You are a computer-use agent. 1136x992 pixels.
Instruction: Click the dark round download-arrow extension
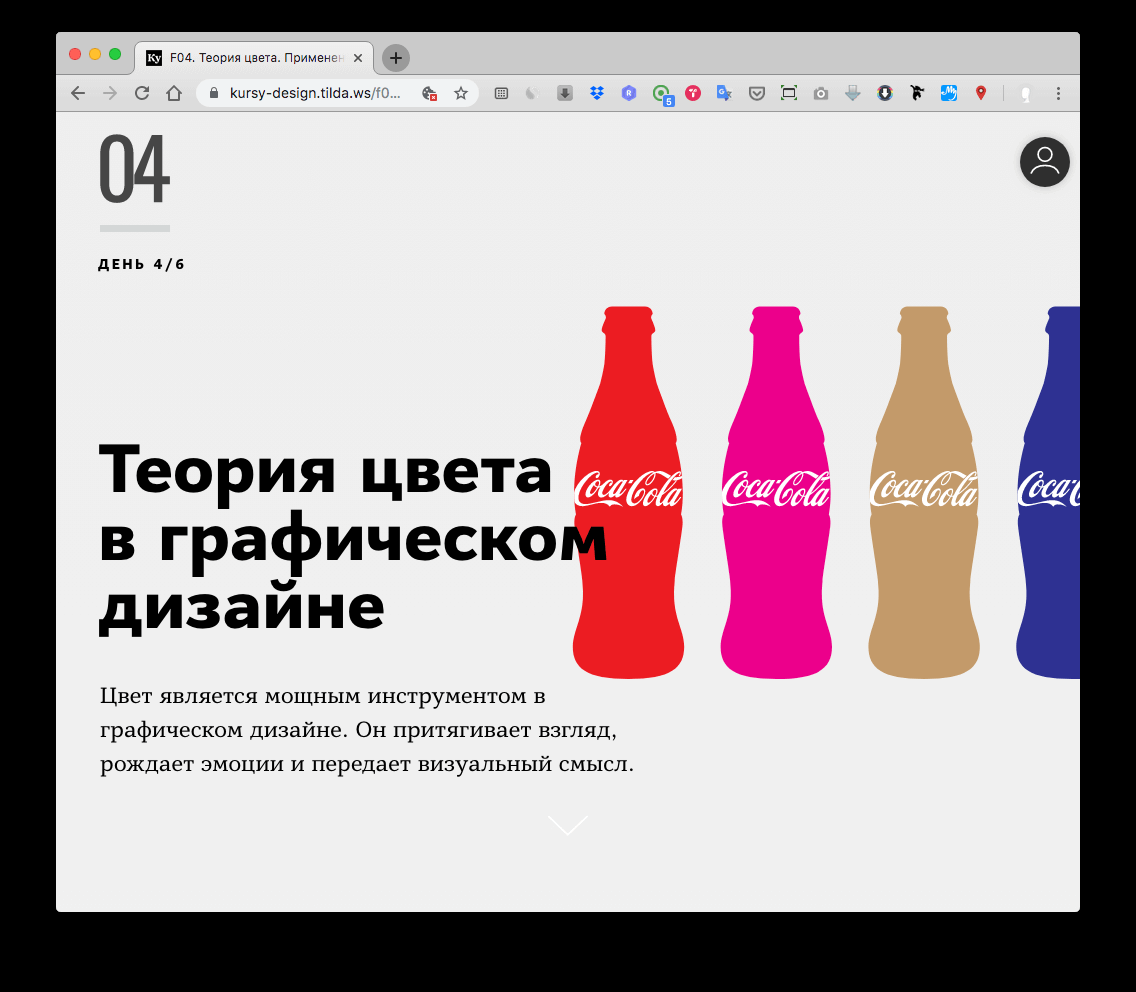pyautogui.click(x=885, y=93)
